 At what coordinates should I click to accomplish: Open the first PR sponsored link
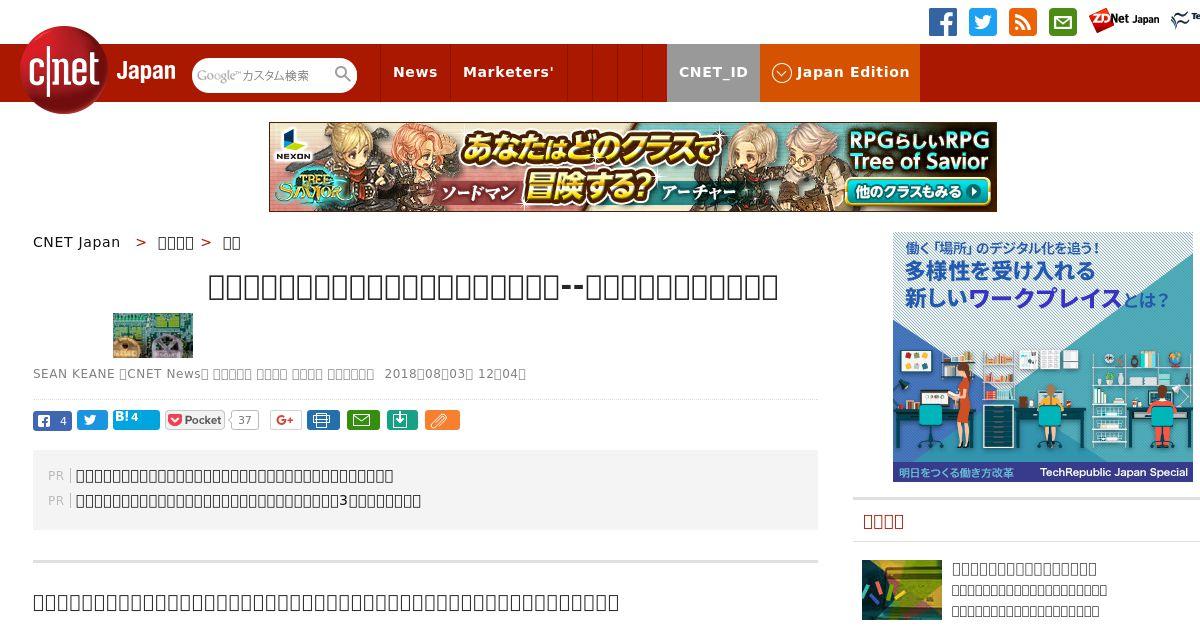point(235,476)
